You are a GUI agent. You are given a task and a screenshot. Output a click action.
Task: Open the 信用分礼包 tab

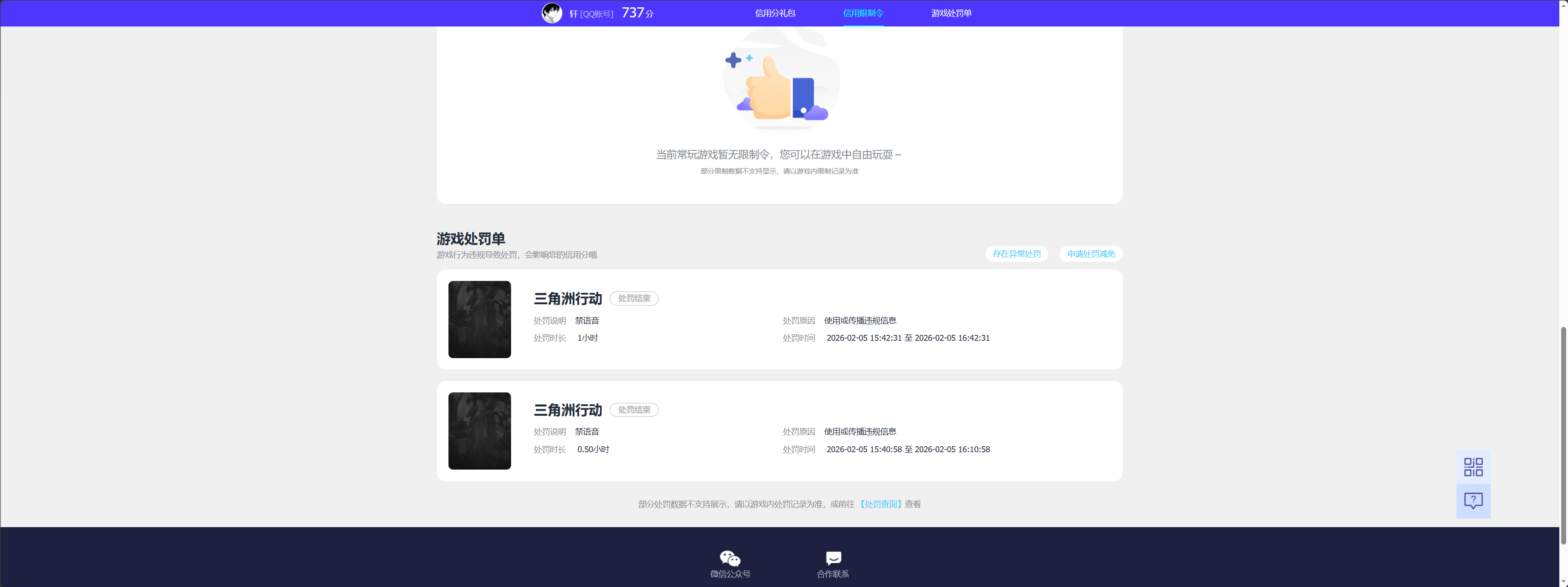(775, 13)
